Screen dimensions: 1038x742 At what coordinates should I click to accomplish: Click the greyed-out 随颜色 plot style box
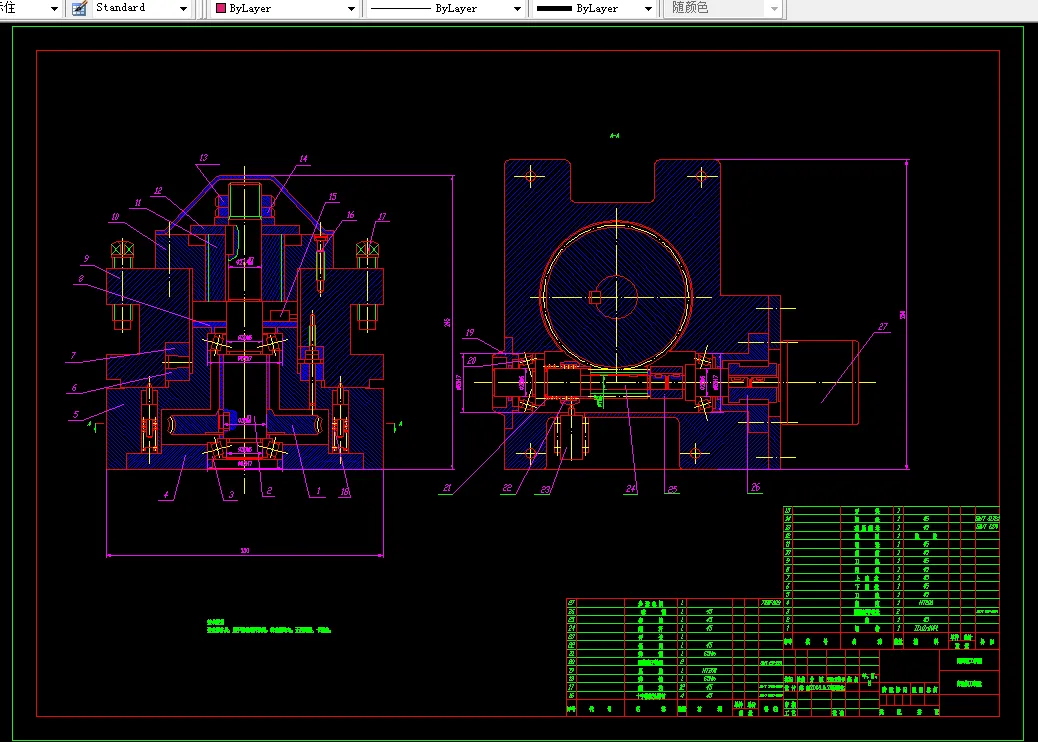pyautogui.click(x=724, y=9)
